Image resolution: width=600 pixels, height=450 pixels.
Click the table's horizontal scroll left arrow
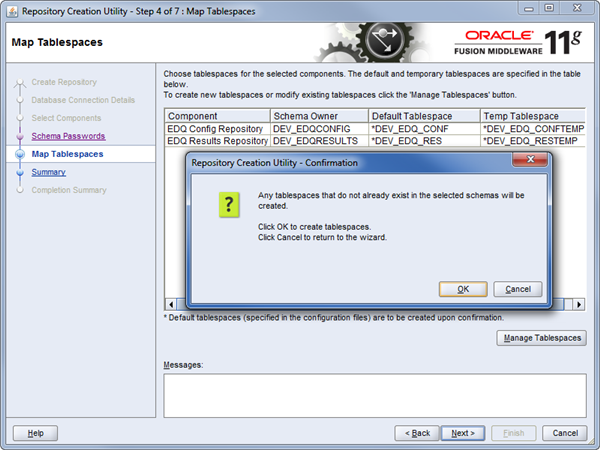point(171,305)
